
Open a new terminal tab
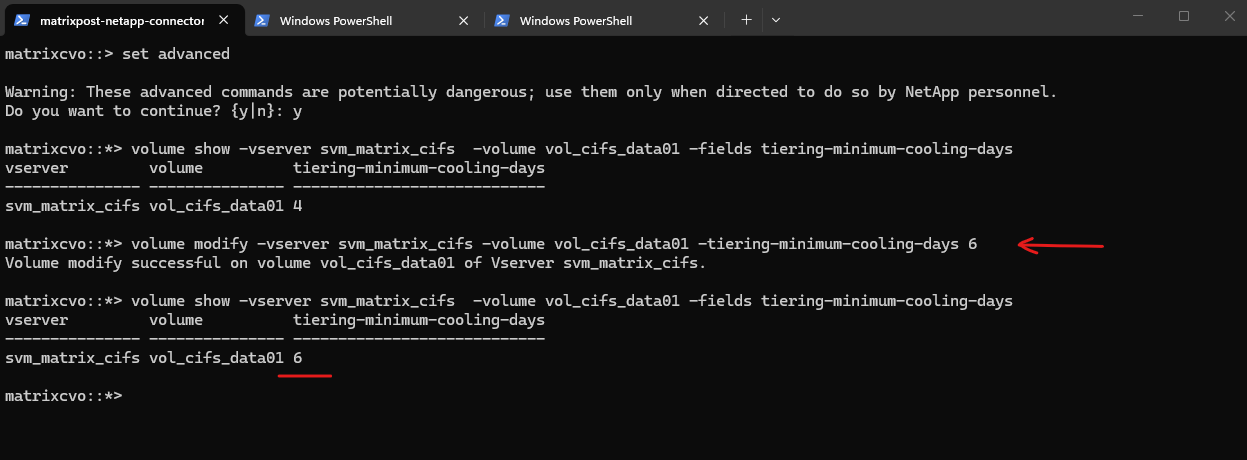(x=746, y=19)
